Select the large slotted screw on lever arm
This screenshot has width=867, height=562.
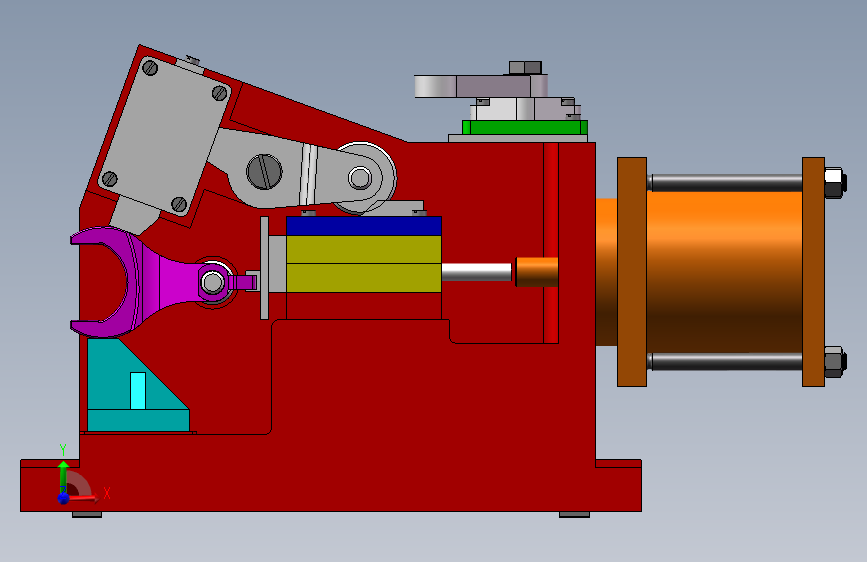(x=264, y=171)
